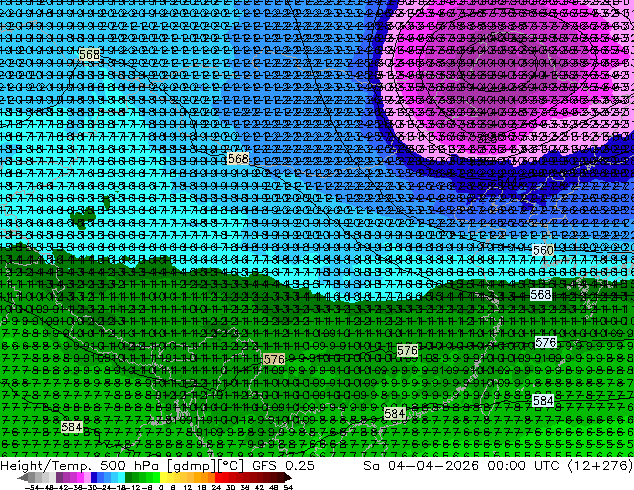
Task: Click the '[gdmp]' unit label
Action: (192, 466)
